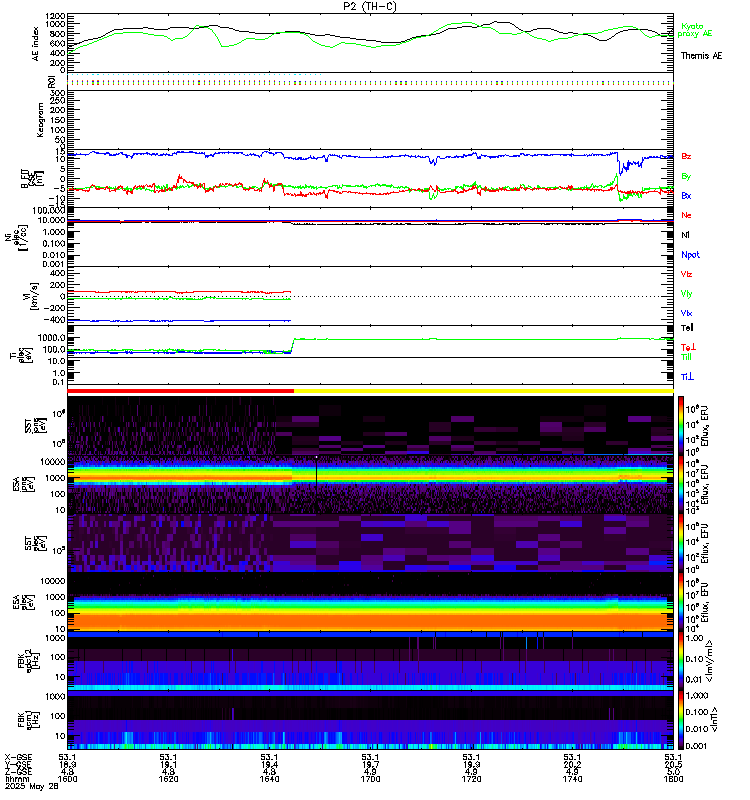Click the date label '2025 May 28'
This screenshot has width=750, height=800.
pos(32,787)
